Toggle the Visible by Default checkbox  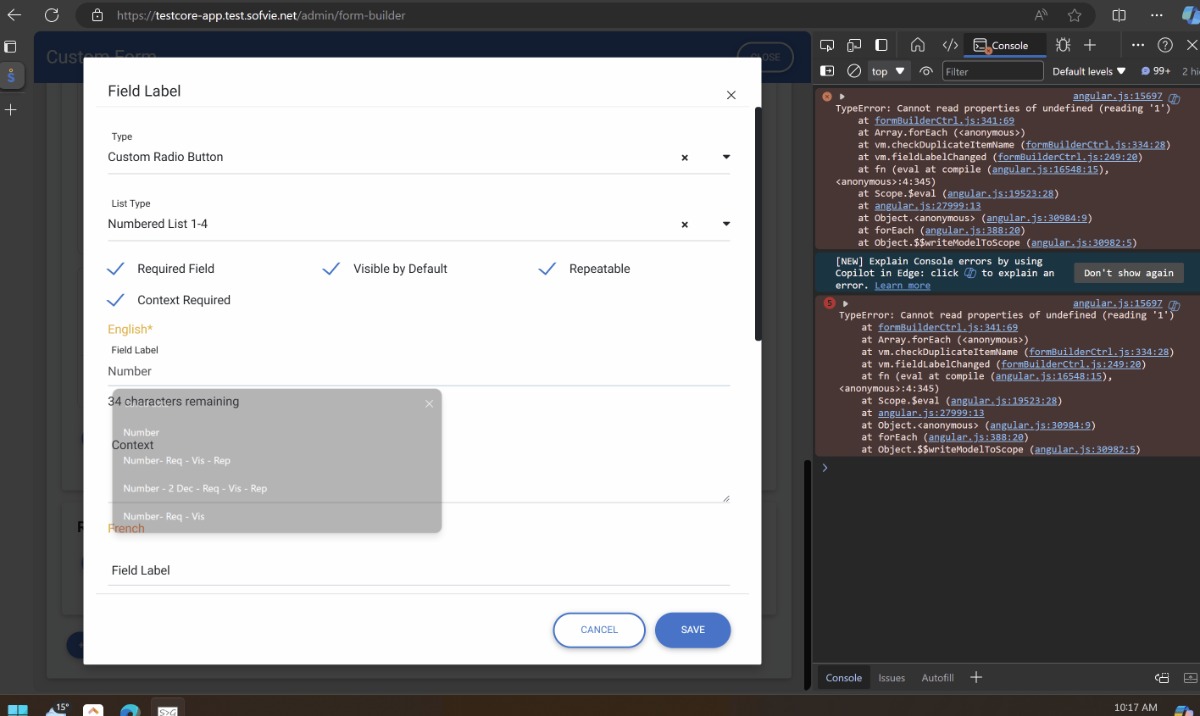[x=331, y=268]
